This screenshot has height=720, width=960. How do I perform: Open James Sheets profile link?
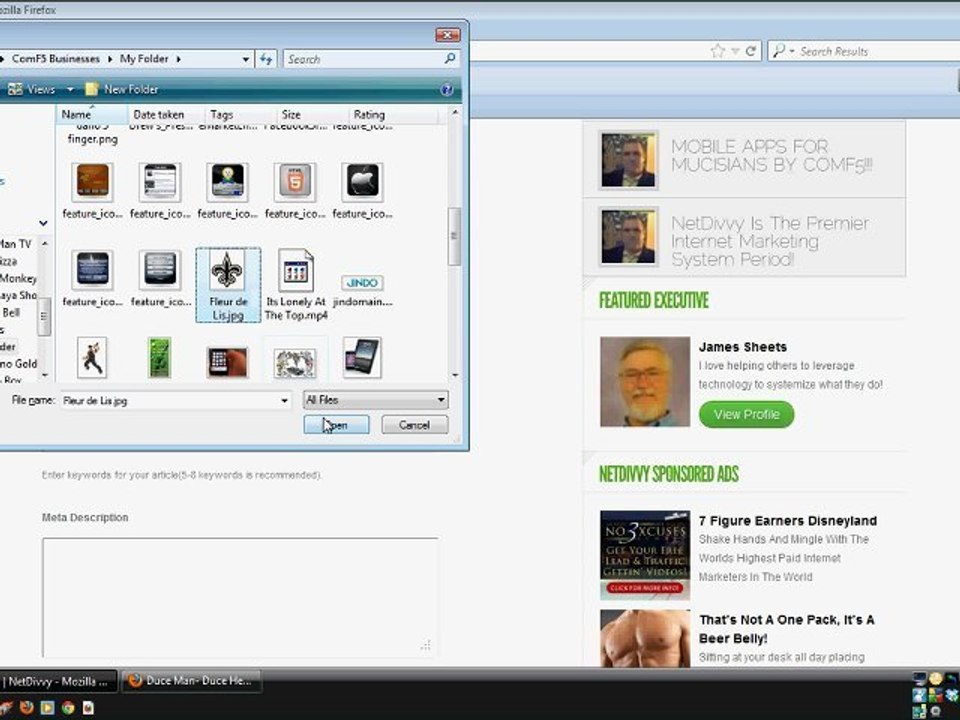click(x=743, y=347)
